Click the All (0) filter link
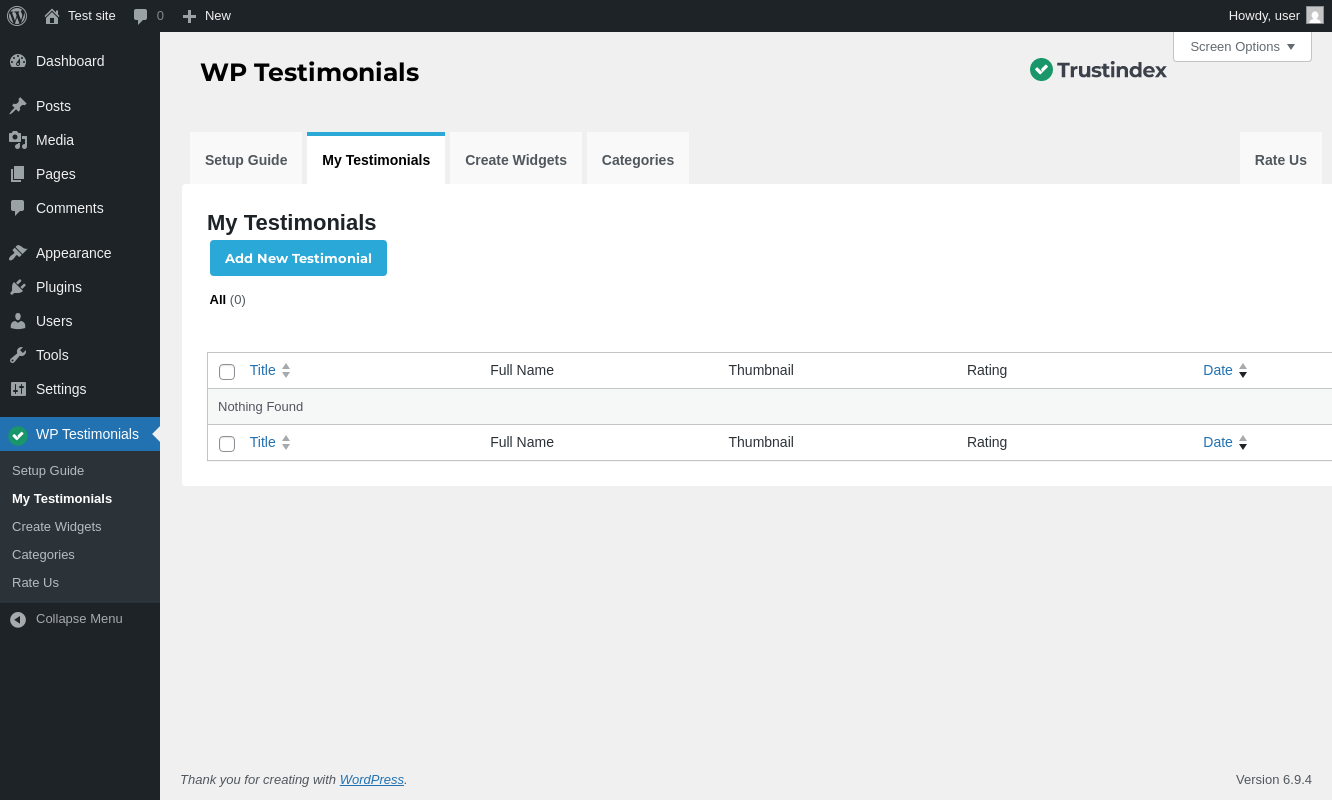 227,300
